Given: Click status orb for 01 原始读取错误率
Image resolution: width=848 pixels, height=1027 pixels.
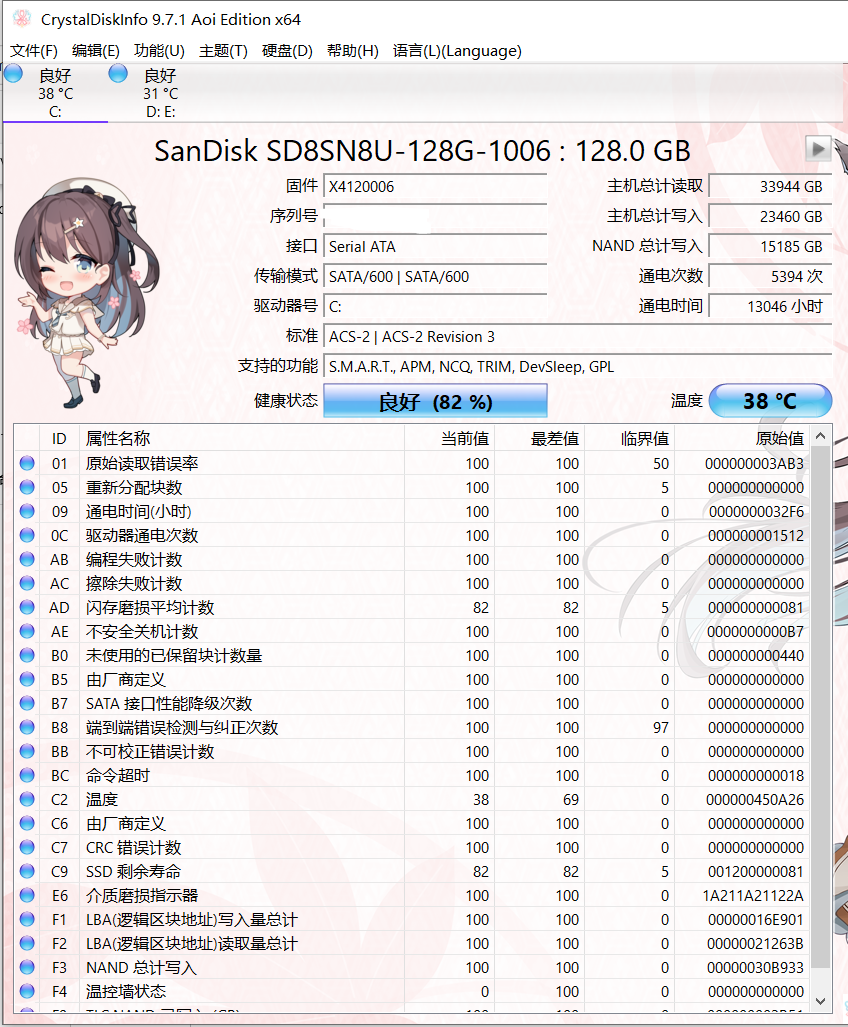Looking at the screenshot, I should [27, 463].
